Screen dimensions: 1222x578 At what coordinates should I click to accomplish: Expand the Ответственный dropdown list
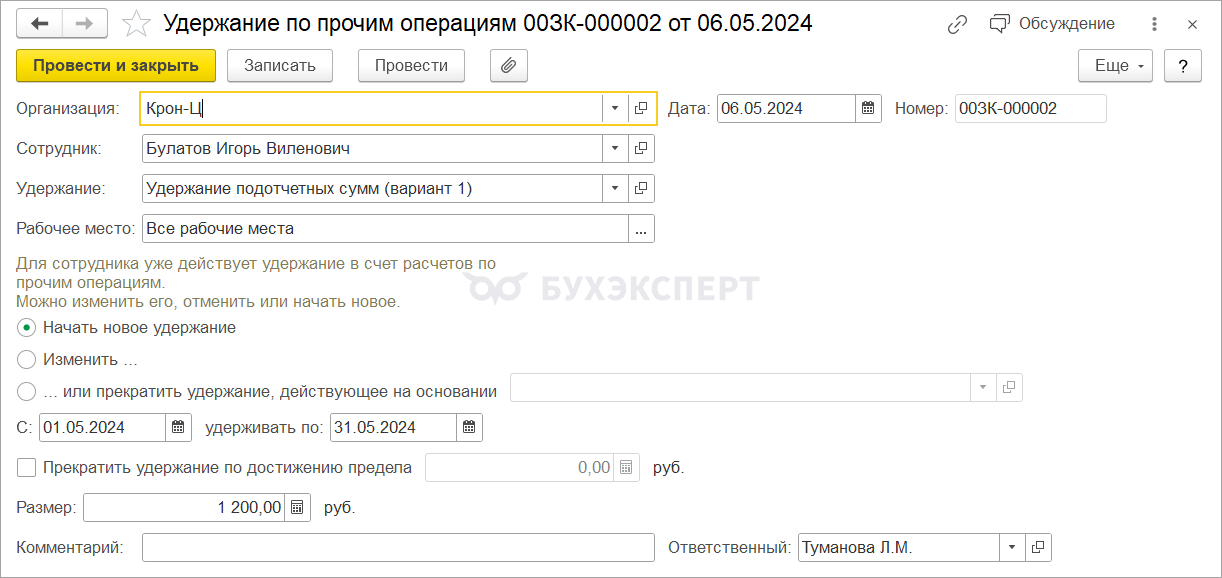(x=1012, y=548)
